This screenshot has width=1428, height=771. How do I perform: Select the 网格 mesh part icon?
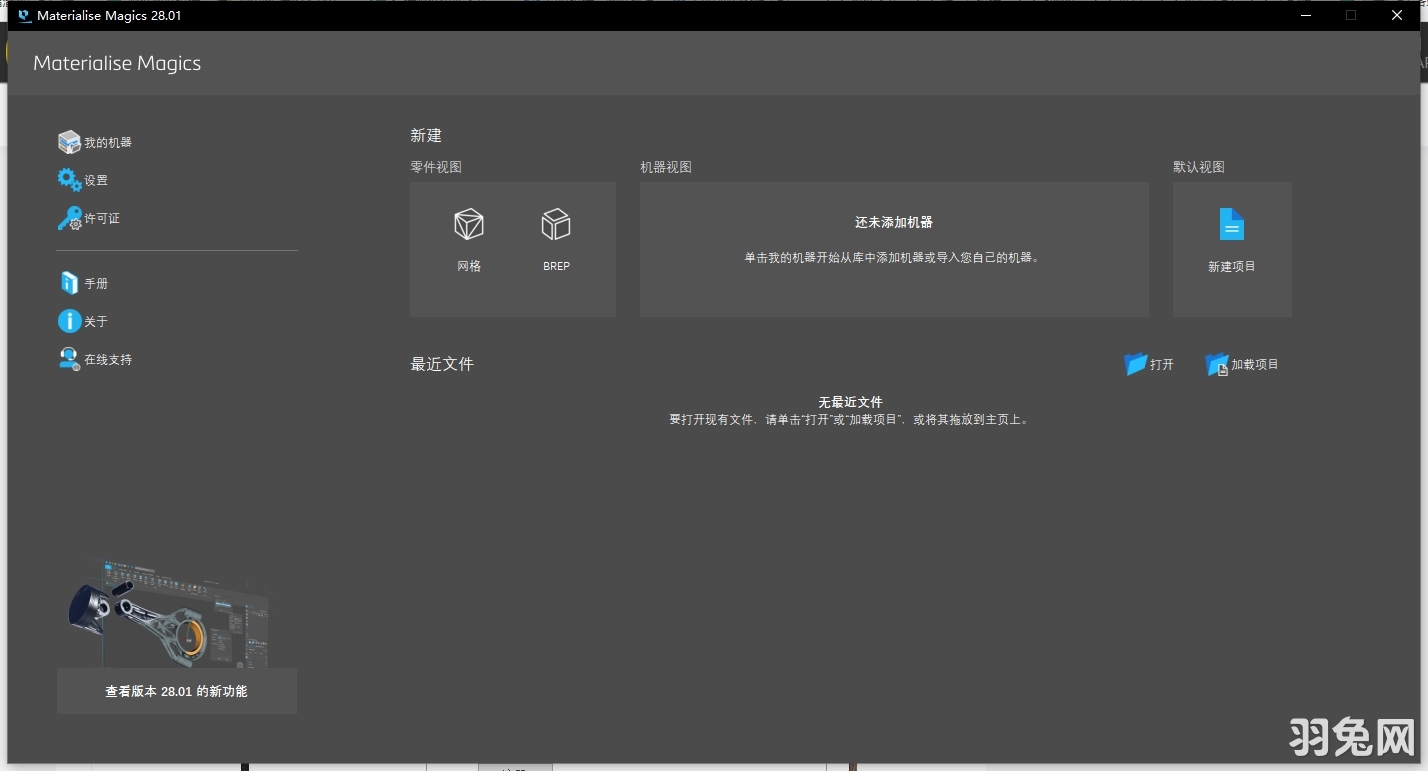click(469, 224)
